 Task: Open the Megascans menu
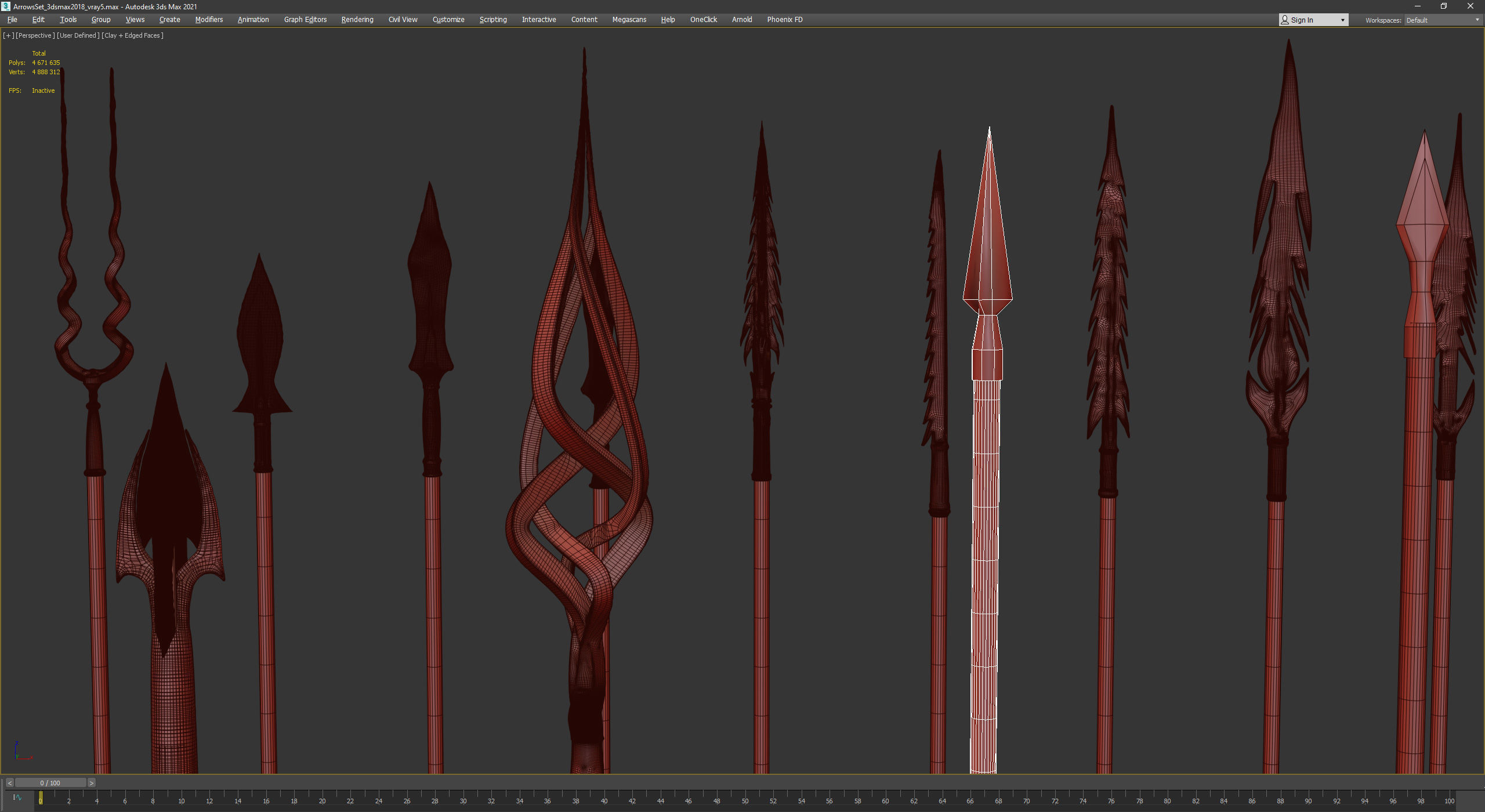(x=629, y=20)
